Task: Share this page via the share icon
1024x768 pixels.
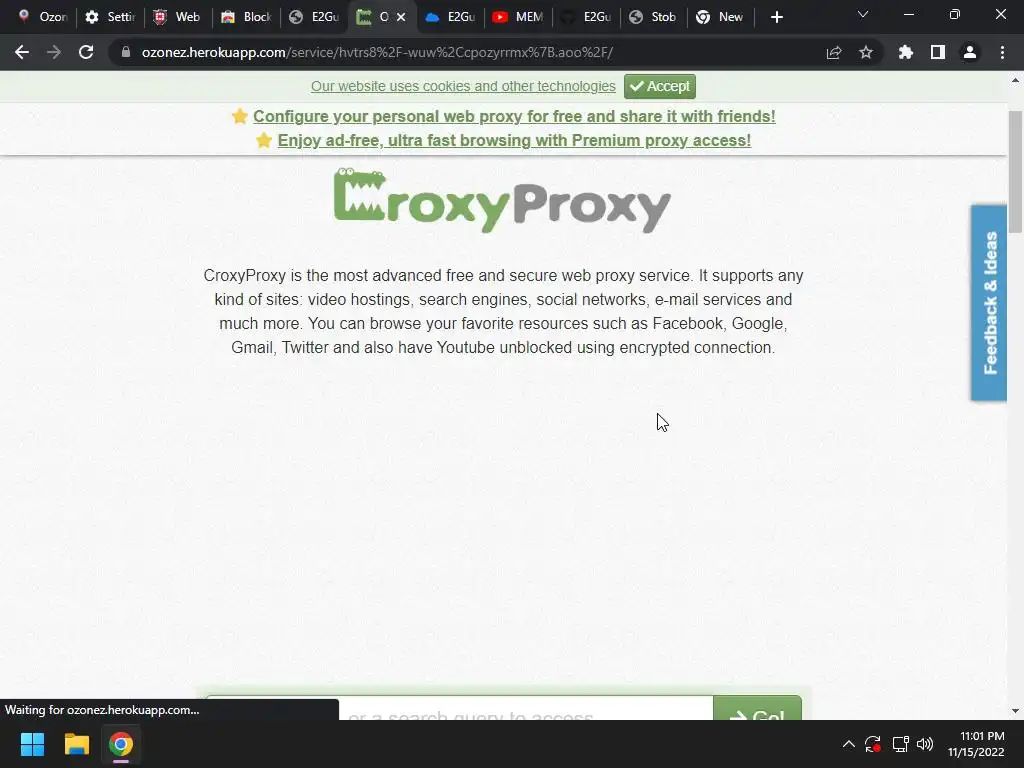Action: pyautogui.click(x=833, y=52)
